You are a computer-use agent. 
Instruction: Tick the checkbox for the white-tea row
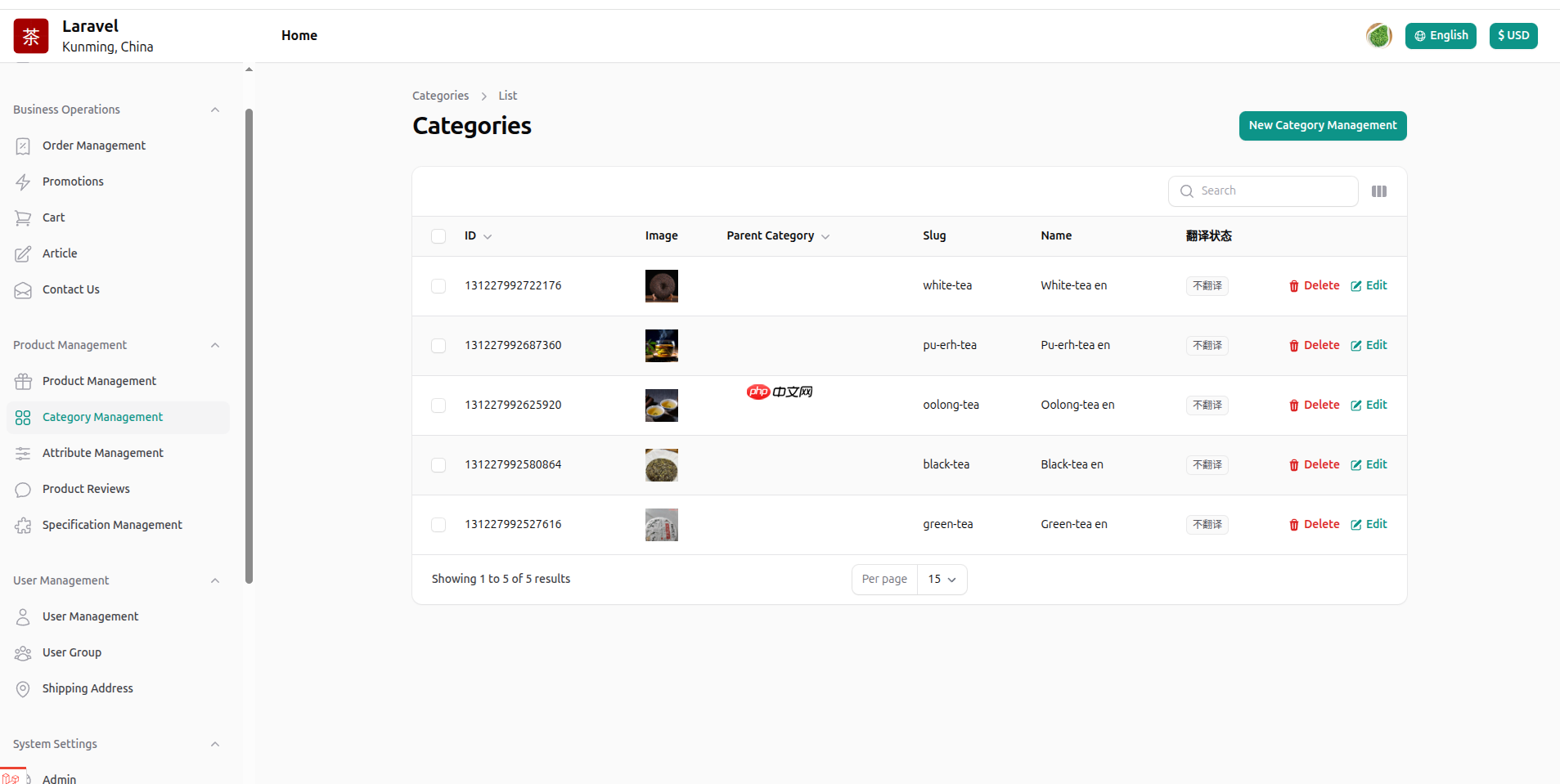point(438,286)
